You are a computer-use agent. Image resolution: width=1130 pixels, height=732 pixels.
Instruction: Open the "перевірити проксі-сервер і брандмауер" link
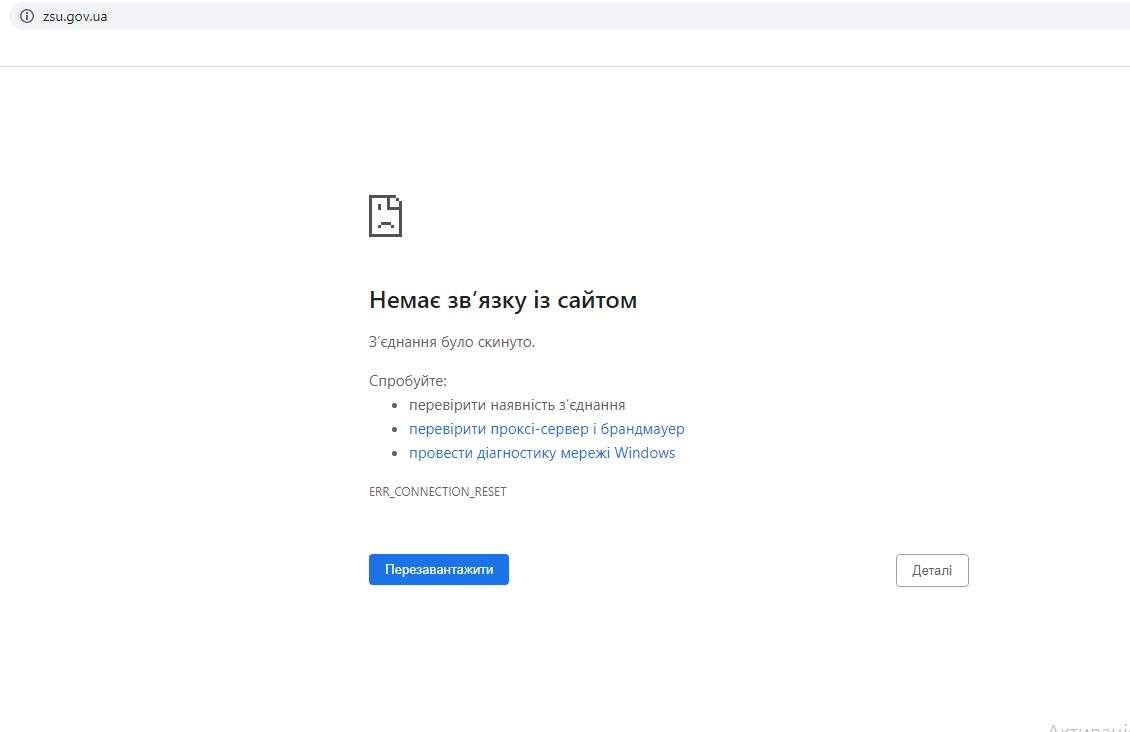point(546,428)
